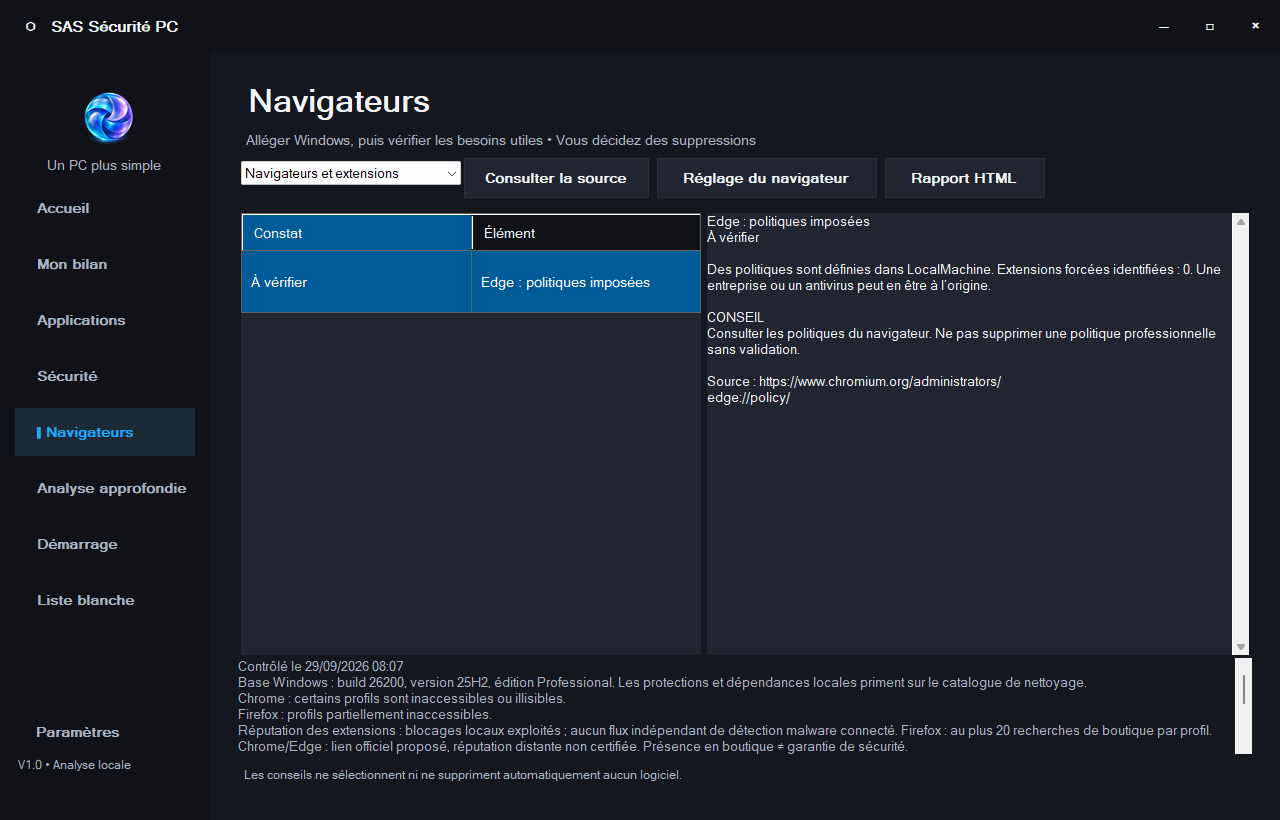Click the Contrôlé le 29/09/2026 08:07 line

pyautogui.click(x=321, y=666)
